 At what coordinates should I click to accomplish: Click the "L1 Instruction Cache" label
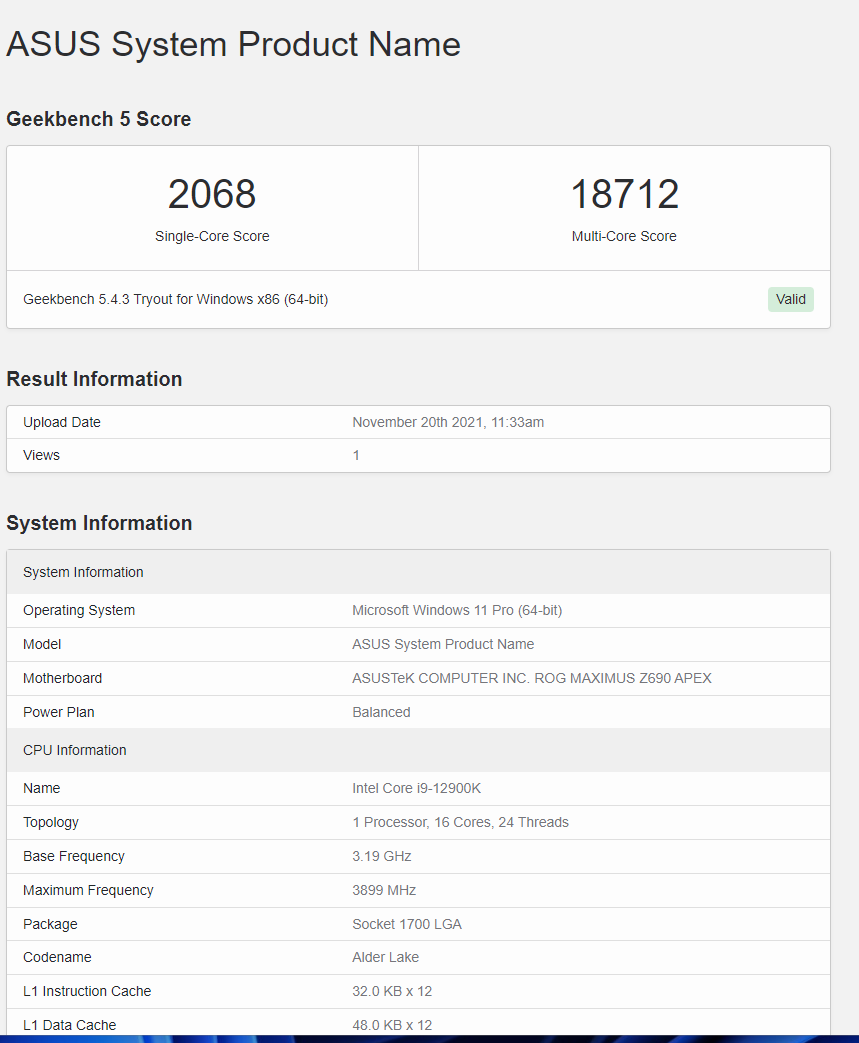coord(87,991)
